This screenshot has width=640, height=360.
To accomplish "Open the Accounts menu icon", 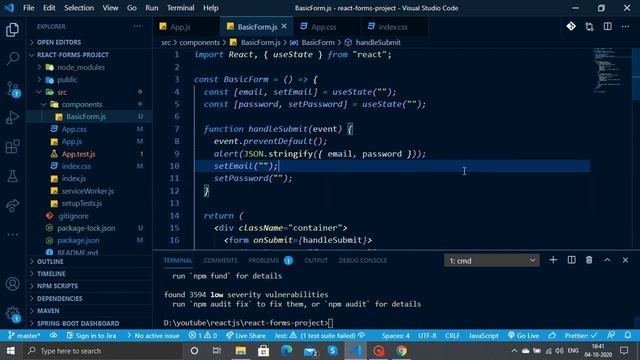I will [x=12, y=284].
